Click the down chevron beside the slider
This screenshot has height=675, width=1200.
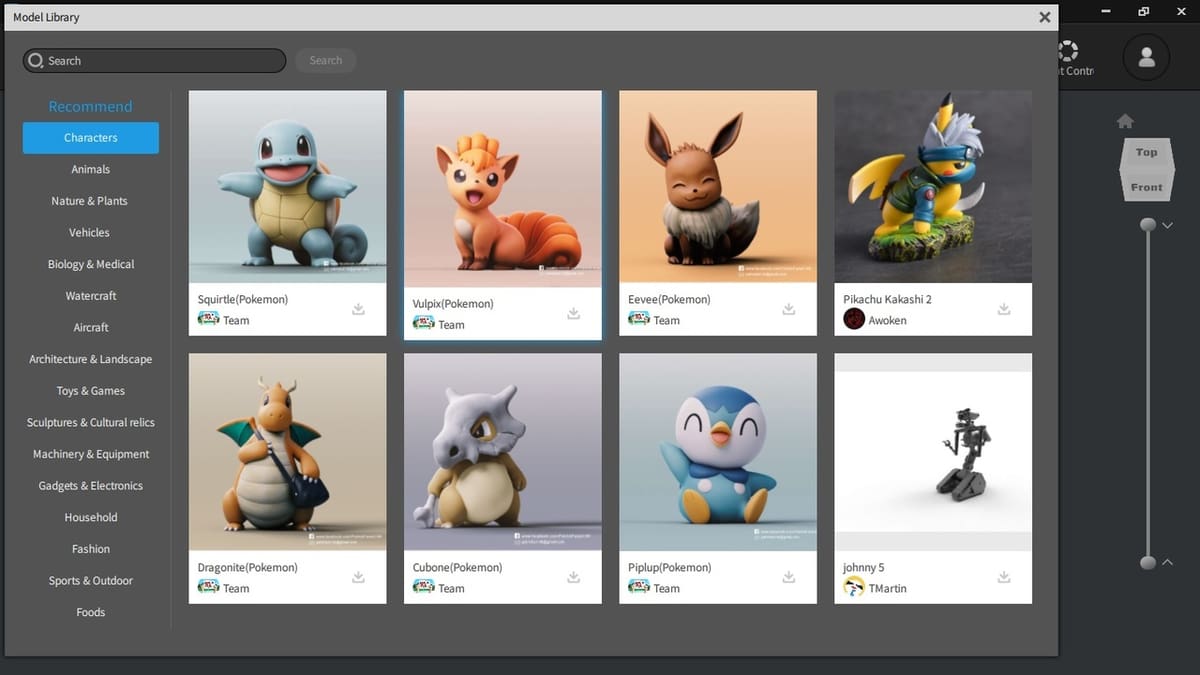1167,225
